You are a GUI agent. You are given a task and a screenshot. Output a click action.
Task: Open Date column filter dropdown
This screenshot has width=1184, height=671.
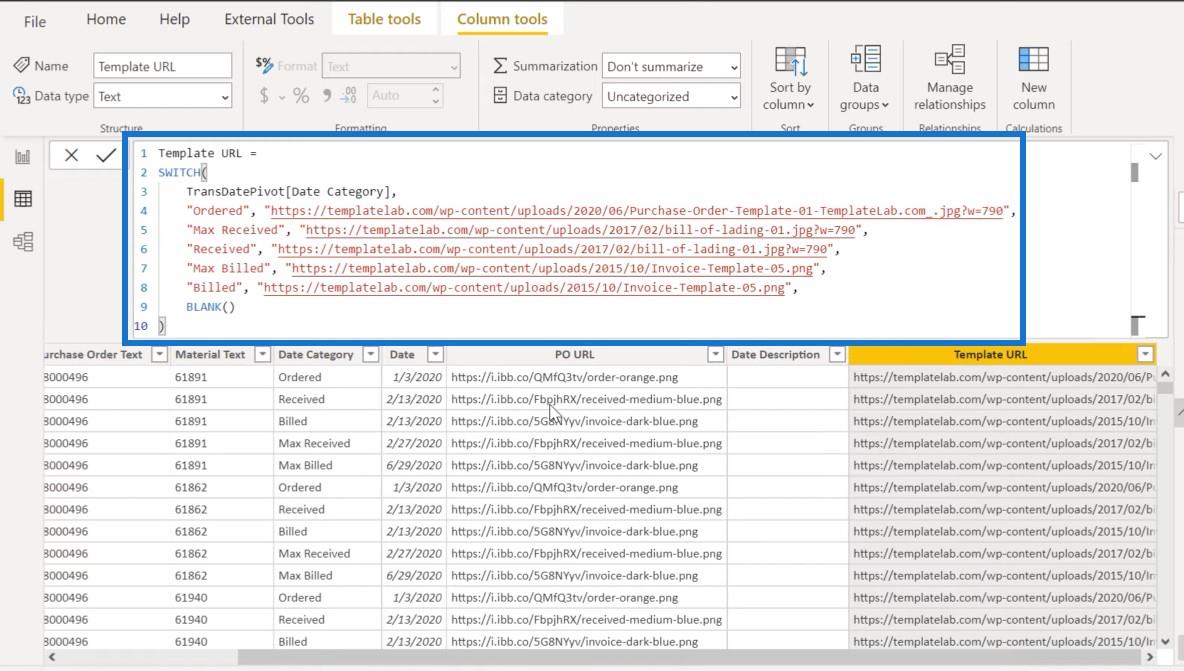pos(436,354)
